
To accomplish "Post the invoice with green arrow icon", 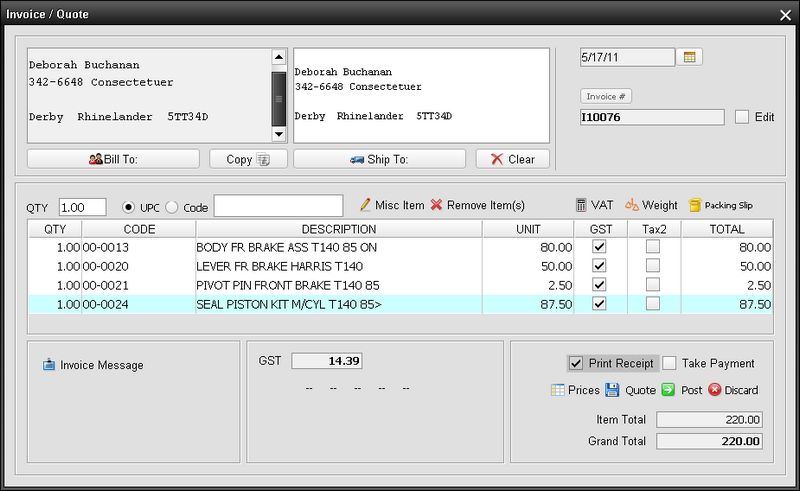I will [x=668, y=390].
